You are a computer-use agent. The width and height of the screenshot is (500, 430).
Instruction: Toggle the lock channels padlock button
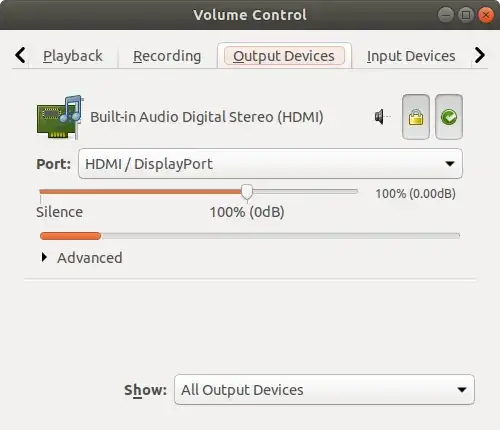pos(416,117)
